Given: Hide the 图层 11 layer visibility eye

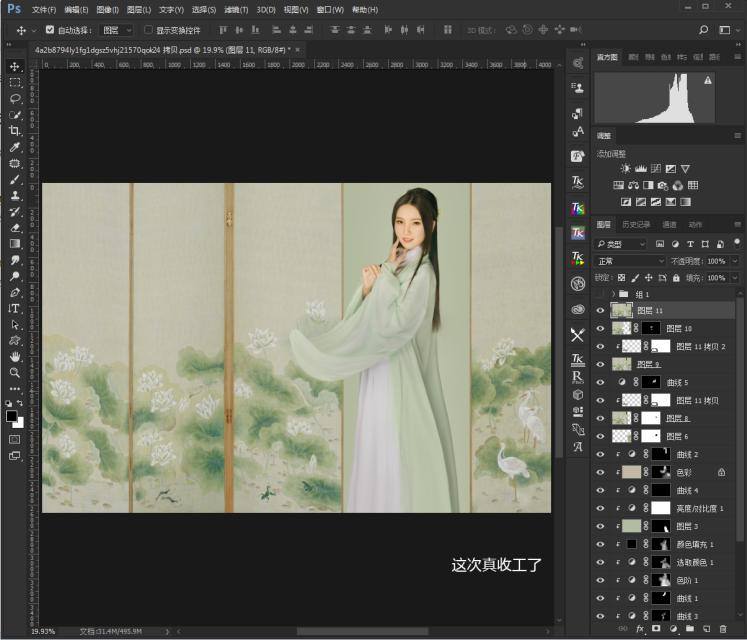Looking at the screenshot, I should (x=601, y=311).
